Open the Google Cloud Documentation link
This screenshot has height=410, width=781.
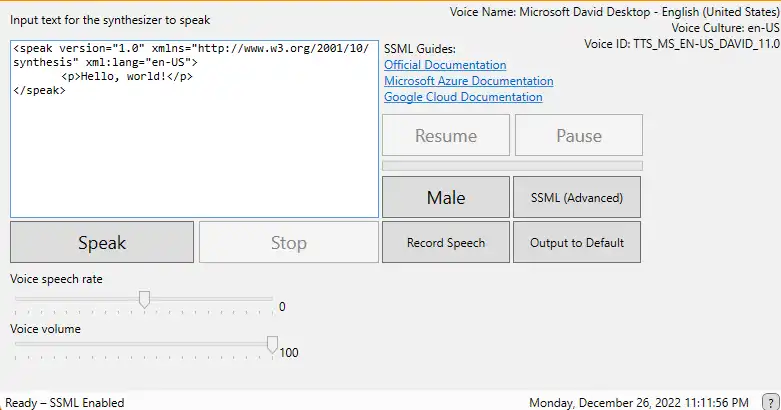coord(463,97)
